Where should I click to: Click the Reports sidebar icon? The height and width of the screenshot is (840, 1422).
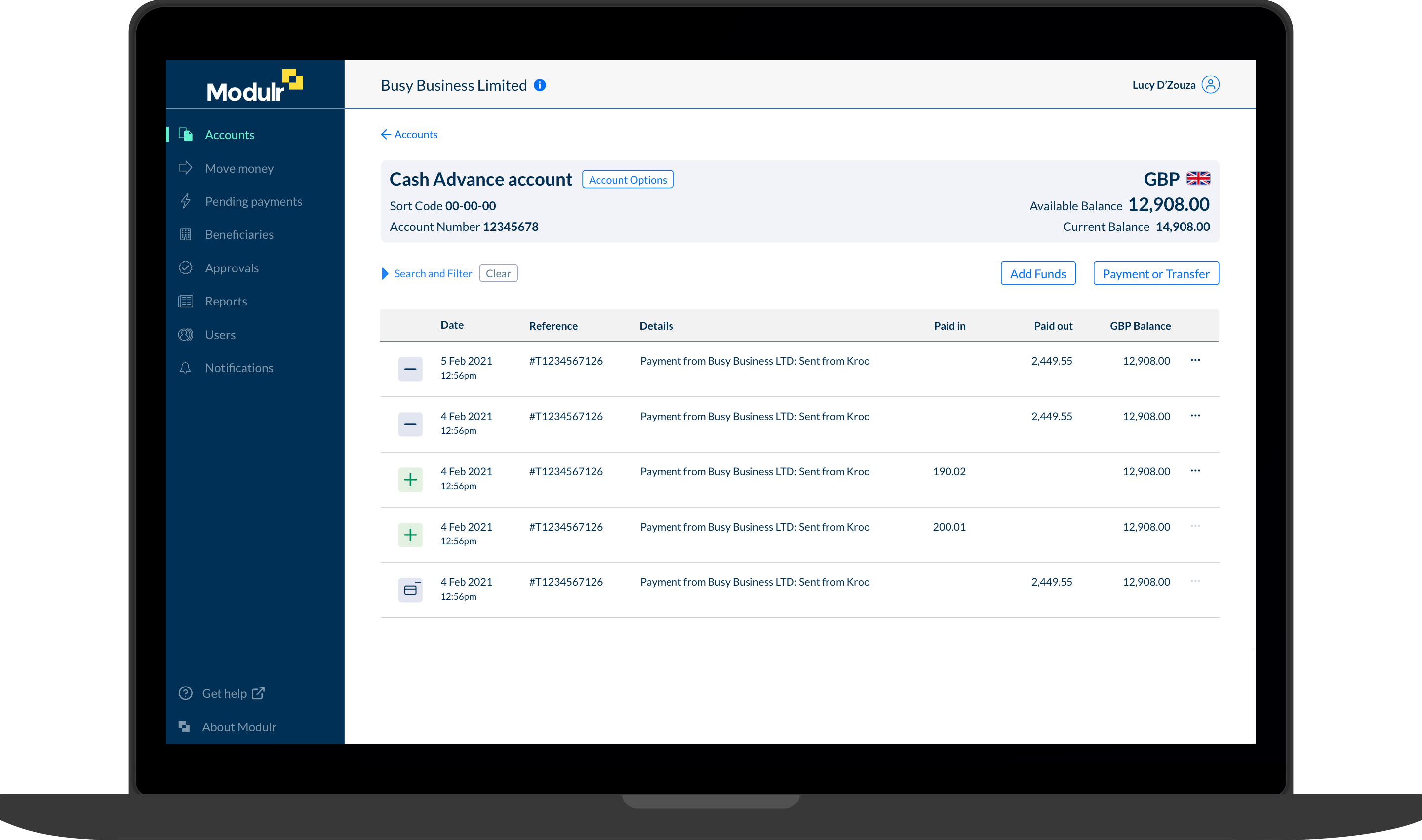[186, 300]
